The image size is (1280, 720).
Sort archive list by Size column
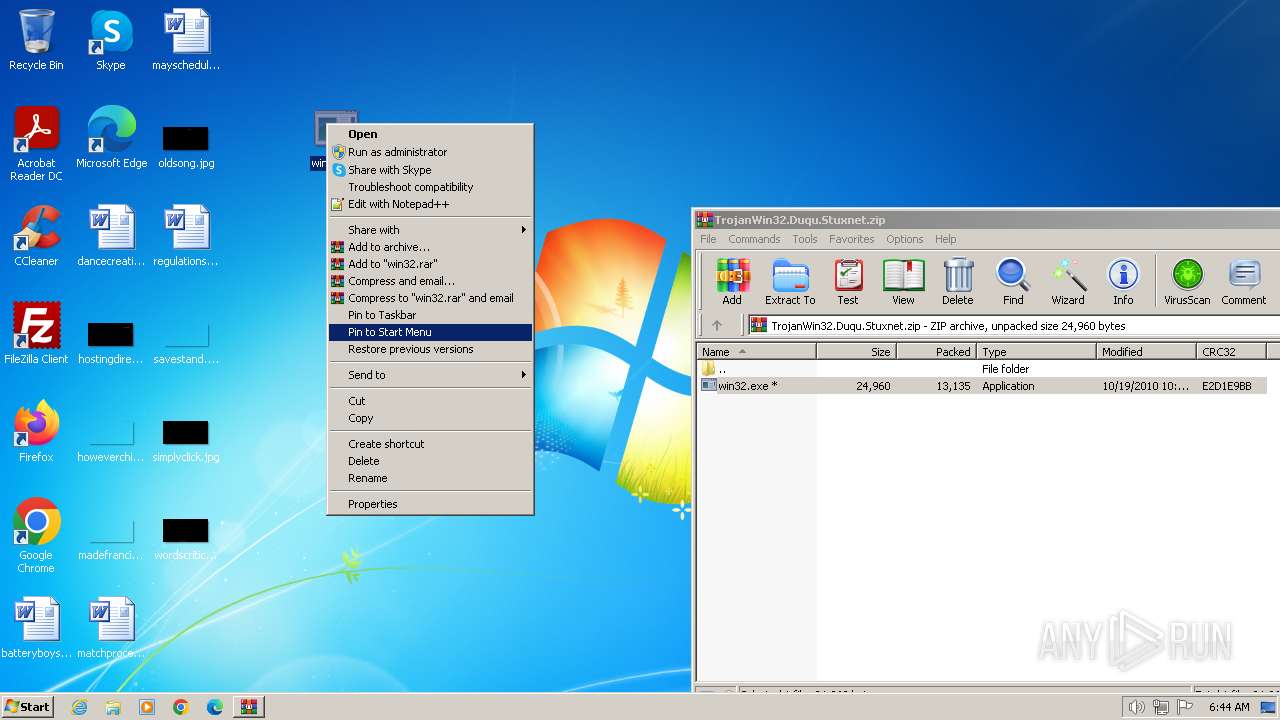click(x=856, y=352)
